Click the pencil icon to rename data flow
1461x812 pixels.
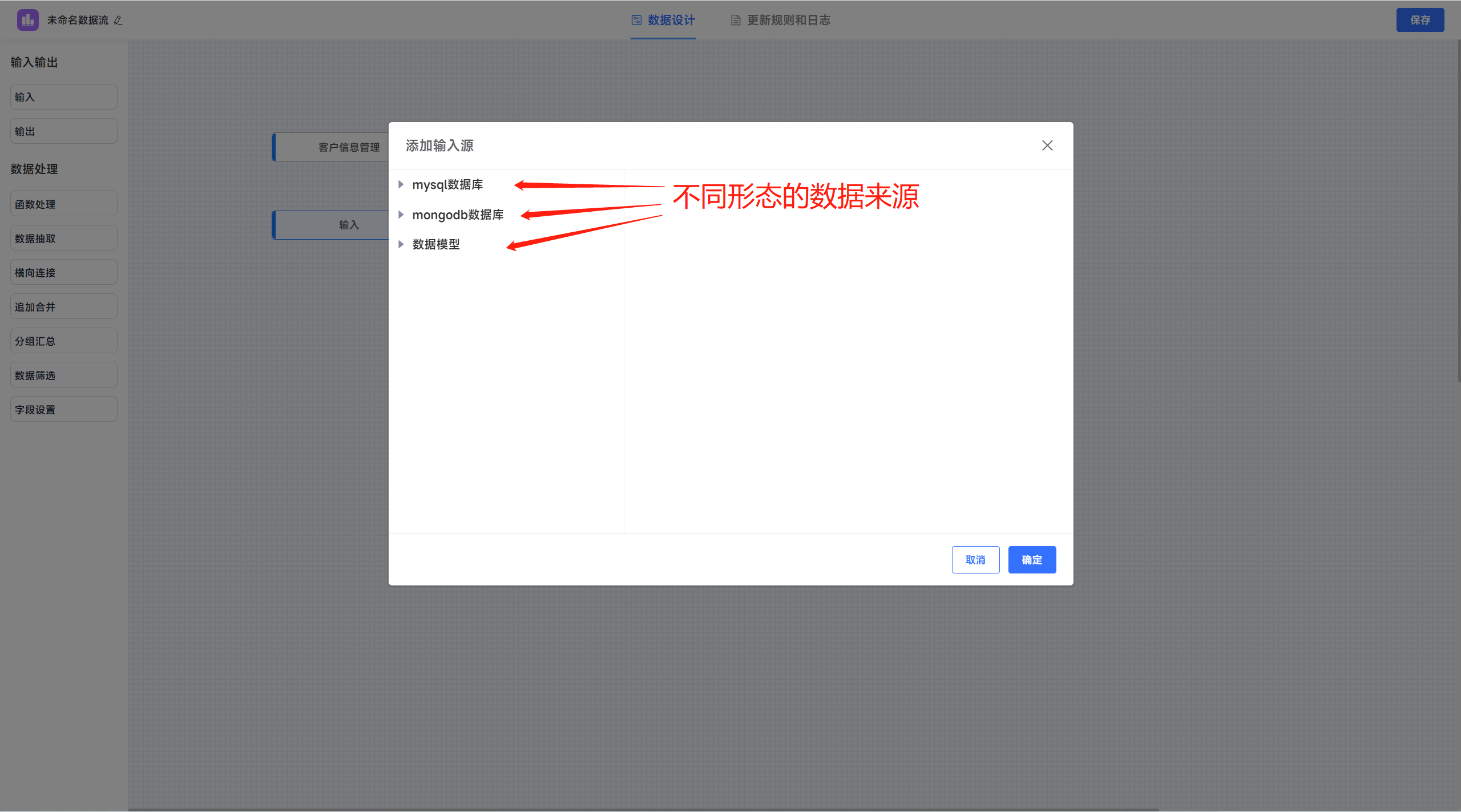tap(118, 20)
